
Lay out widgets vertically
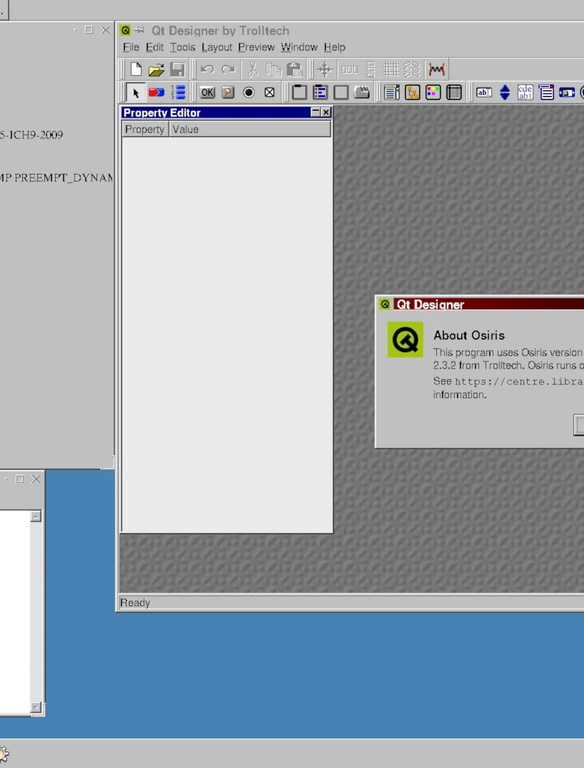[371, 70]
